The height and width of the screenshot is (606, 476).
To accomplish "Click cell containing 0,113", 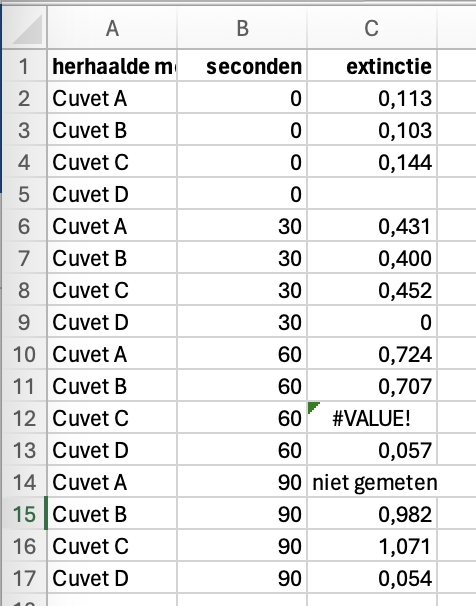I will click(372, 98).
